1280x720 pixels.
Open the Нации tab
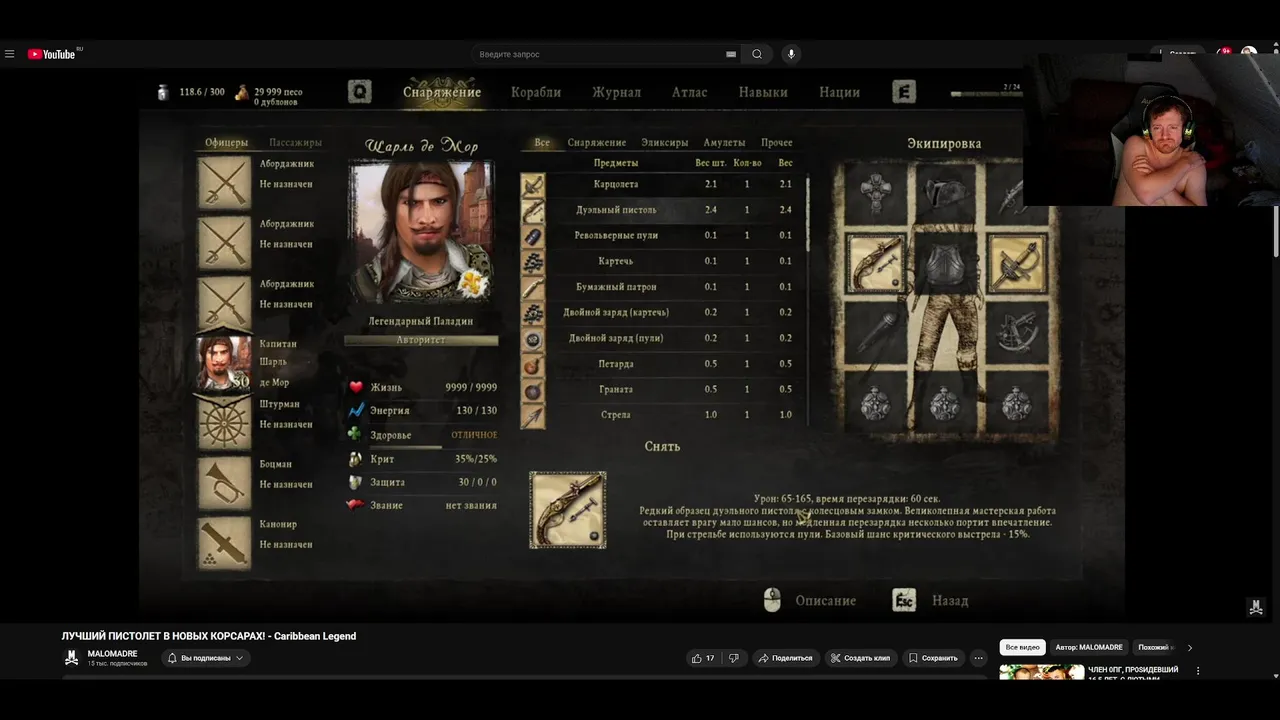(839, 92)
